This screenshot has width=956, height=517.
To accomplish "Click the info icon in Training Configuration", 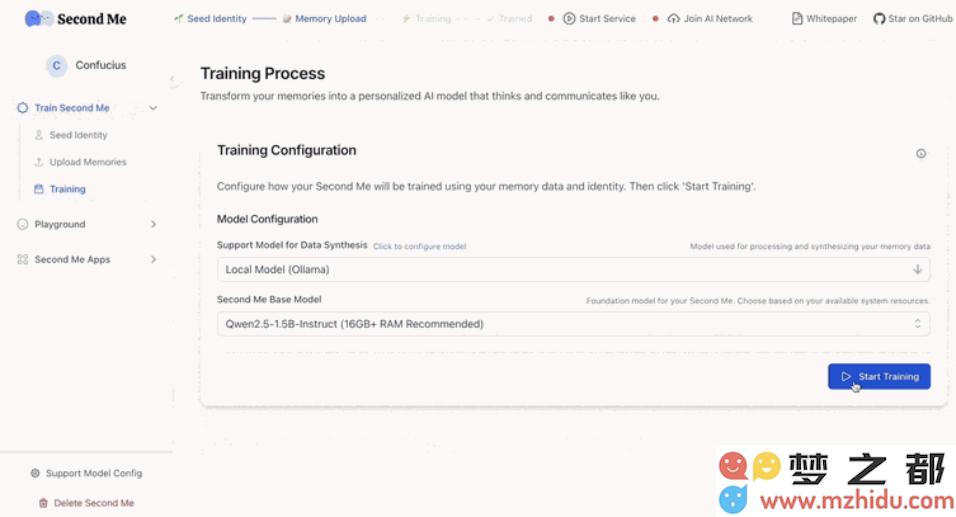I will click(921, 154).
